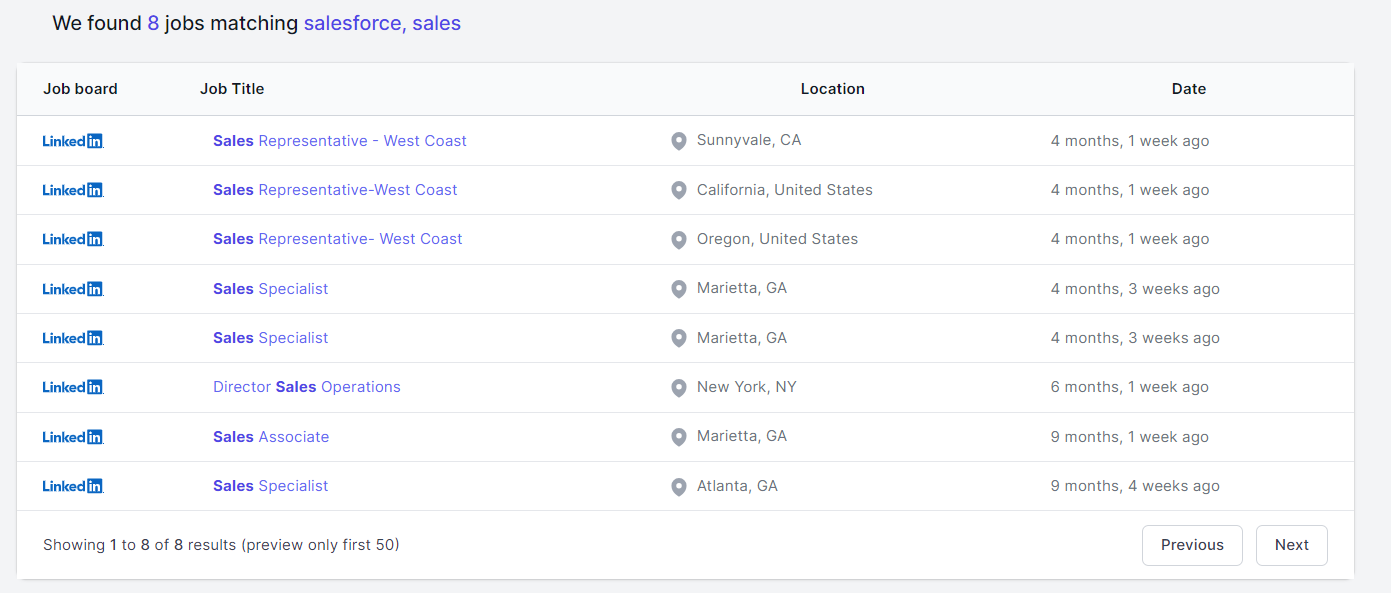Click the LinkedIn logo for the Sunnyvale, CA job

point(73,141)
